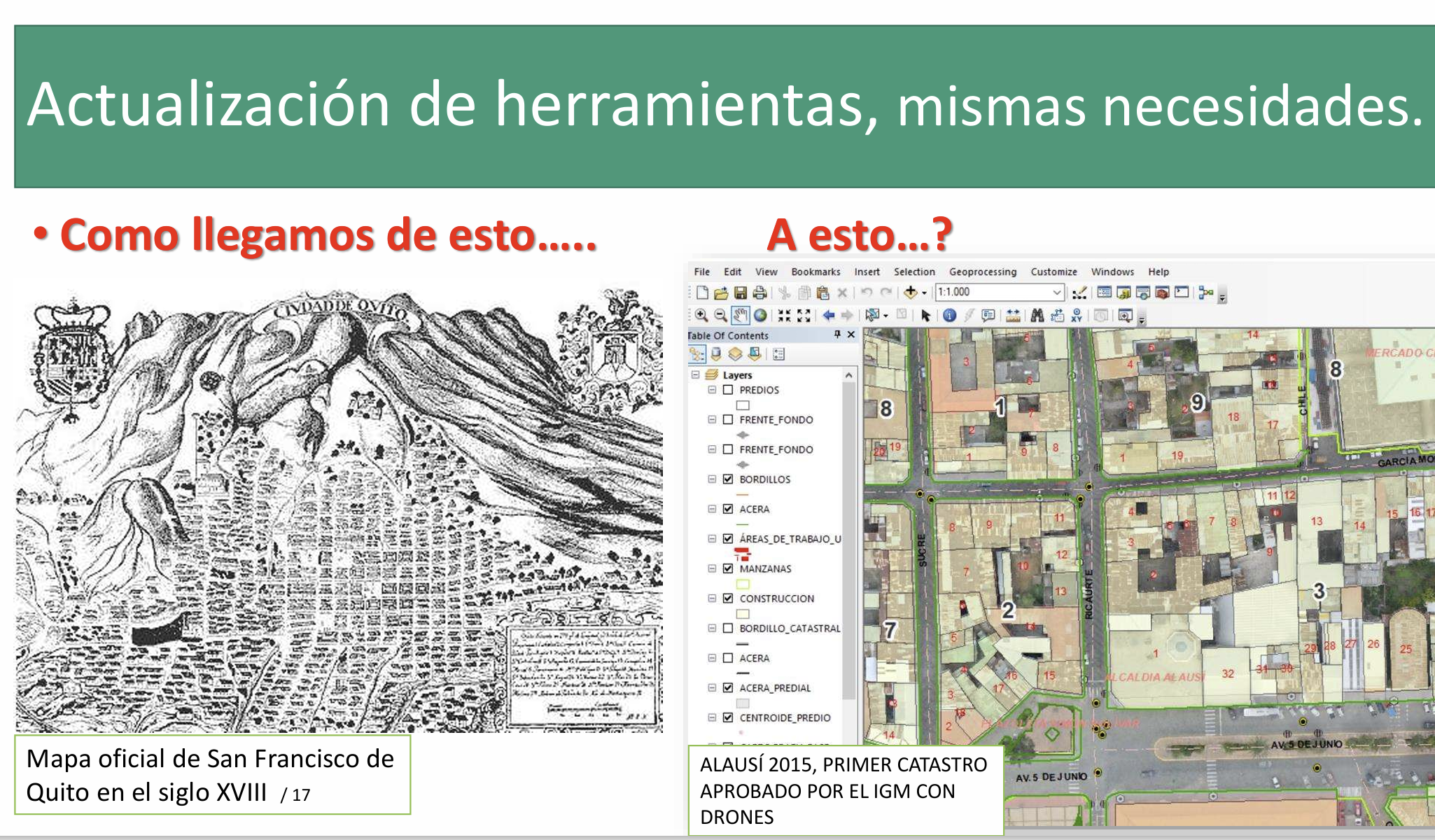Collapse the CONSTRUCCION layer legend
Image resolution: width=1435 pixels, height=840 pixels.
point(712,598)
